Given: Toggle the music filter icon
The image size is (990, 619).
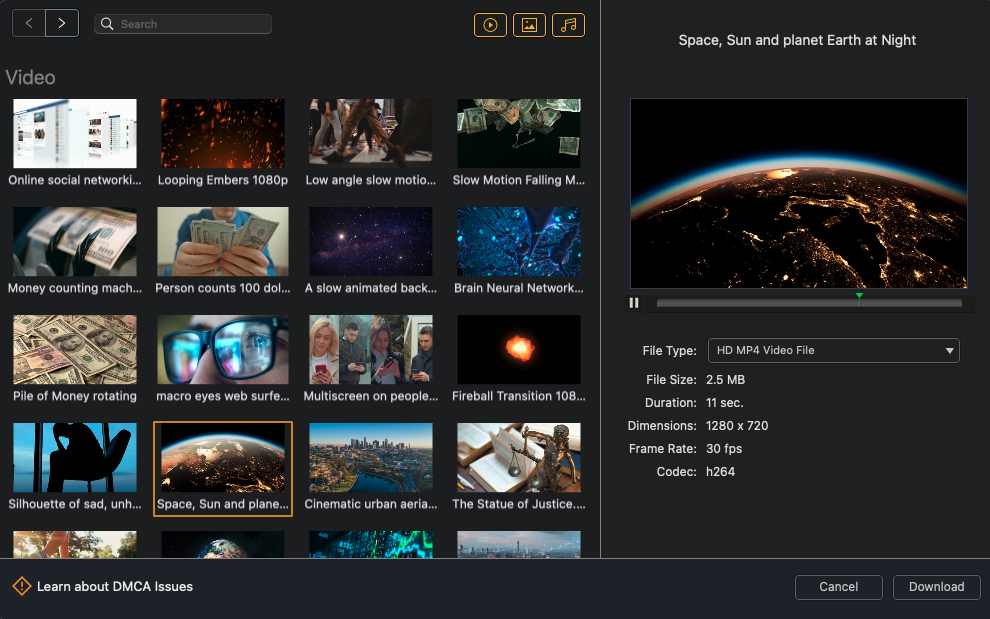Looking at the screenshot, I should point(568,25).
